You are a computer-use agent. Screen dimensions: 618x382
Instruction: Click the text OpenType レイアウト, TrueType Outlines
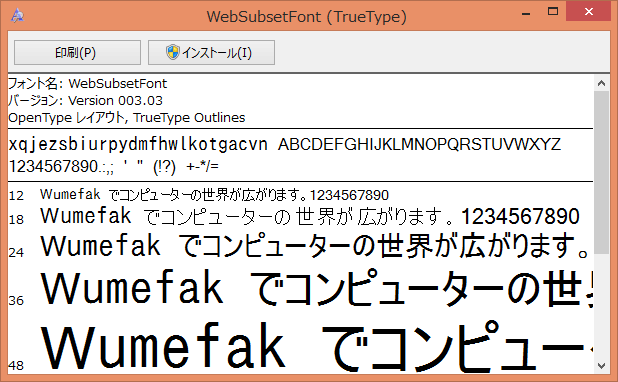[127, 118]
